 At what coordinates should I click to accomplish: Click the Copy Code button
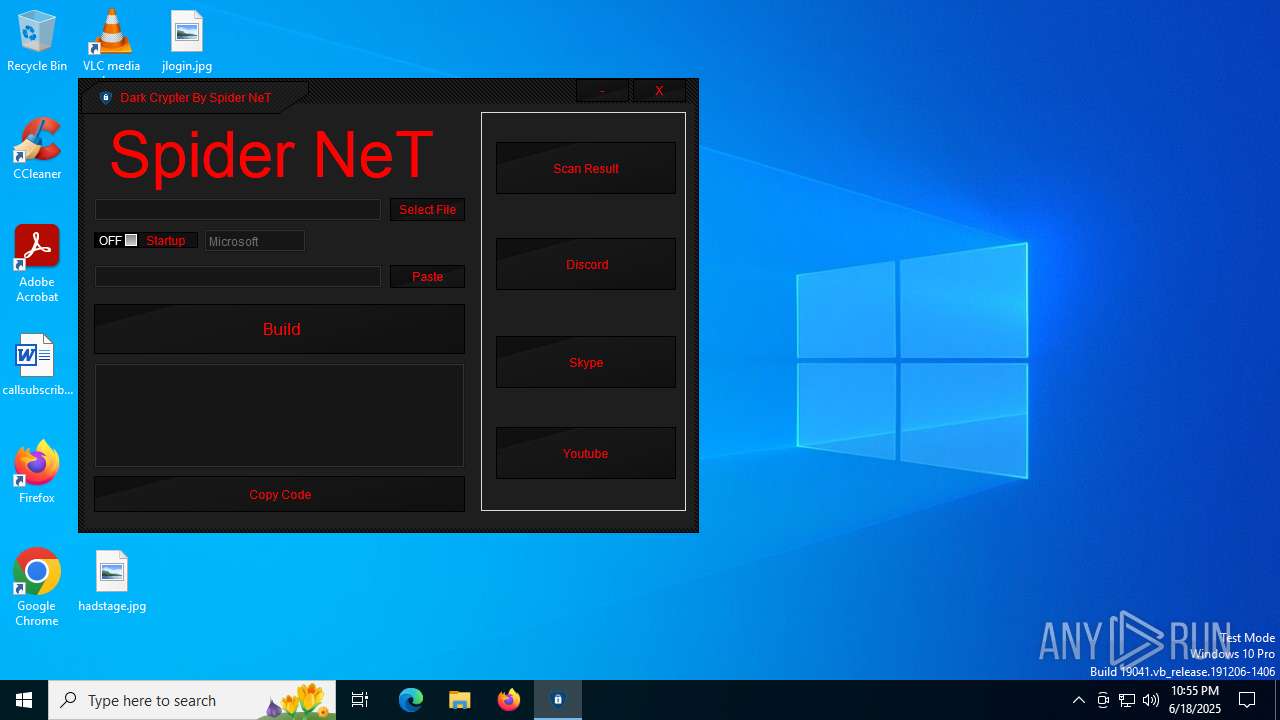click(x=280, y=494)
